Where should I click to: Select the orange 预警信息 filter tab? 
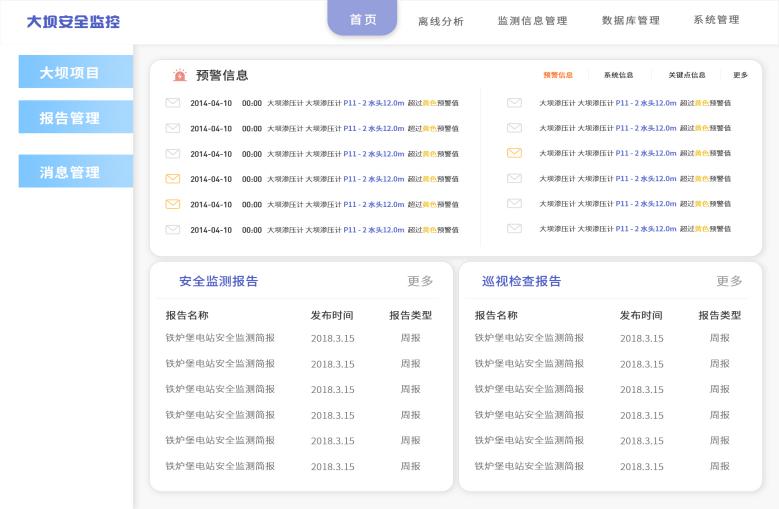click(558, 75)
